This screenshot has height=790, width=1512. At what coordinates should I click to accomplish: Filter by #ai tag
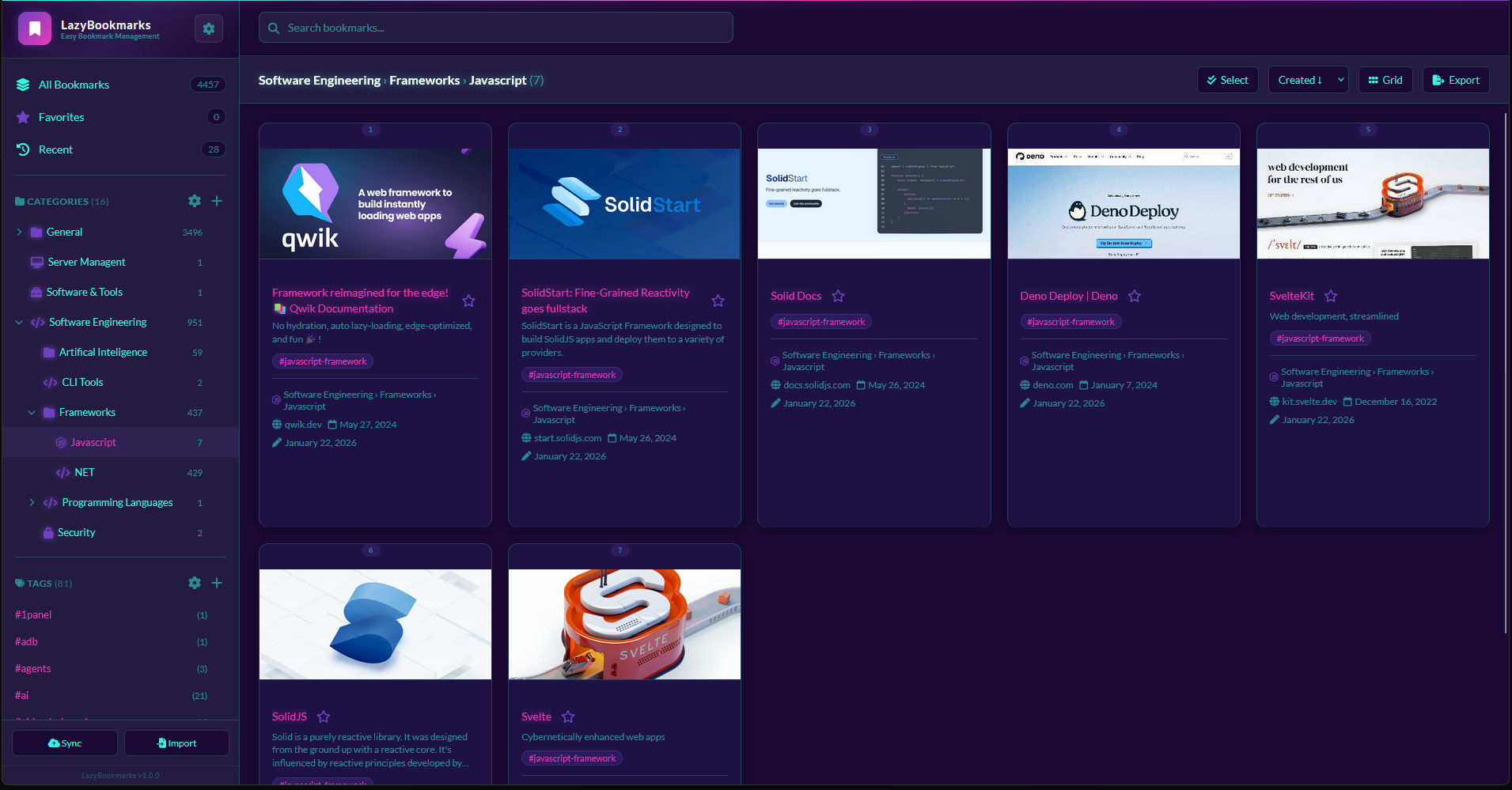[21, 695]
